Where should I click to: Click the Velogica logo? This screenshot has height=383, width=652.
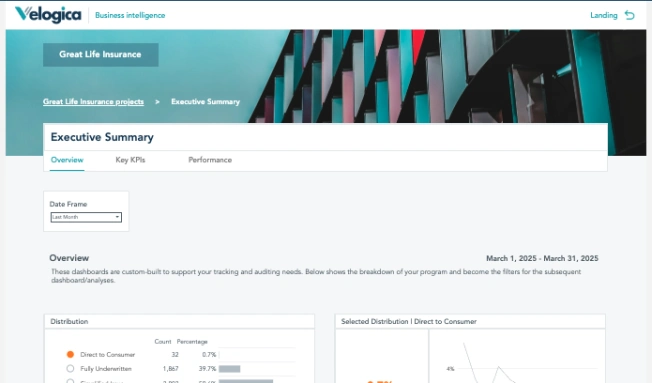coord(48,15)
